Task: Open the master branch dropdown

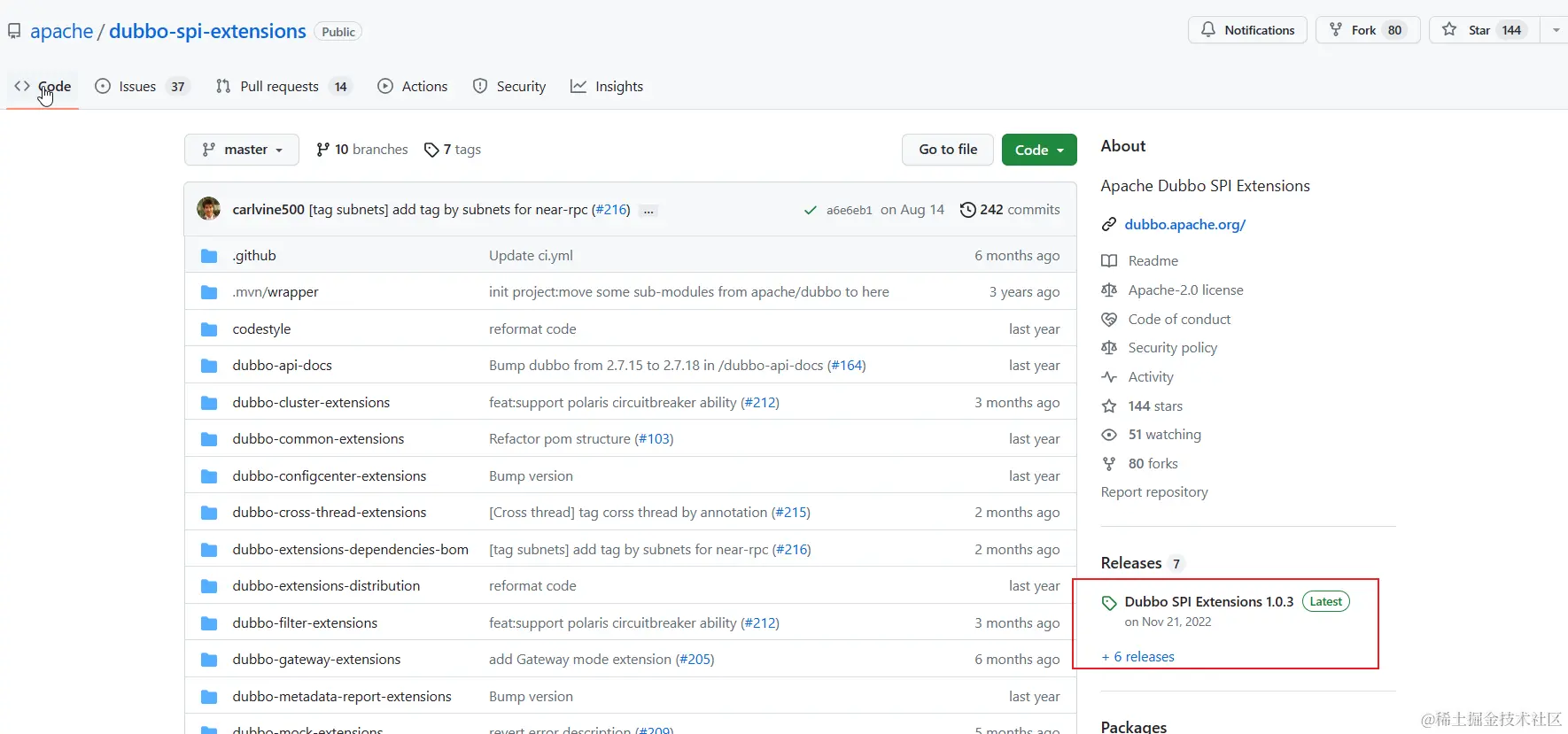Action: 242,150
